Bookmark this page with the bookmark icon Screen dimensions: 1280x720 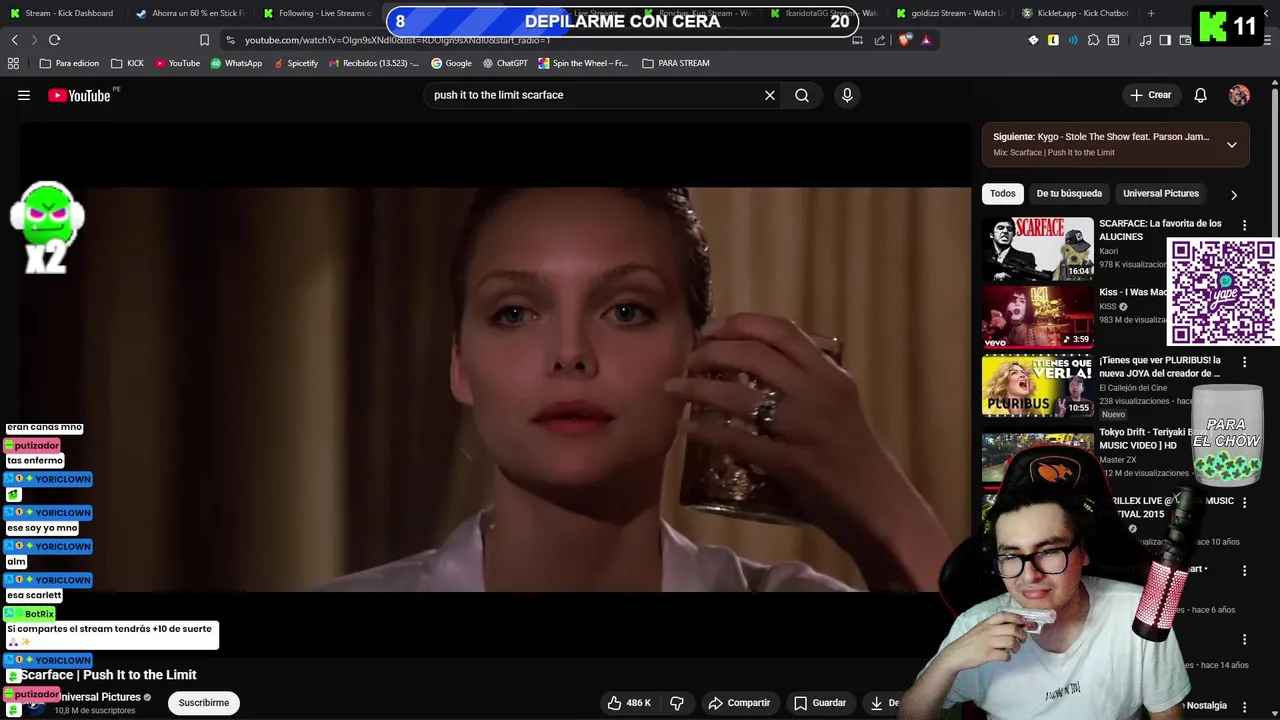tap(204, 40)
